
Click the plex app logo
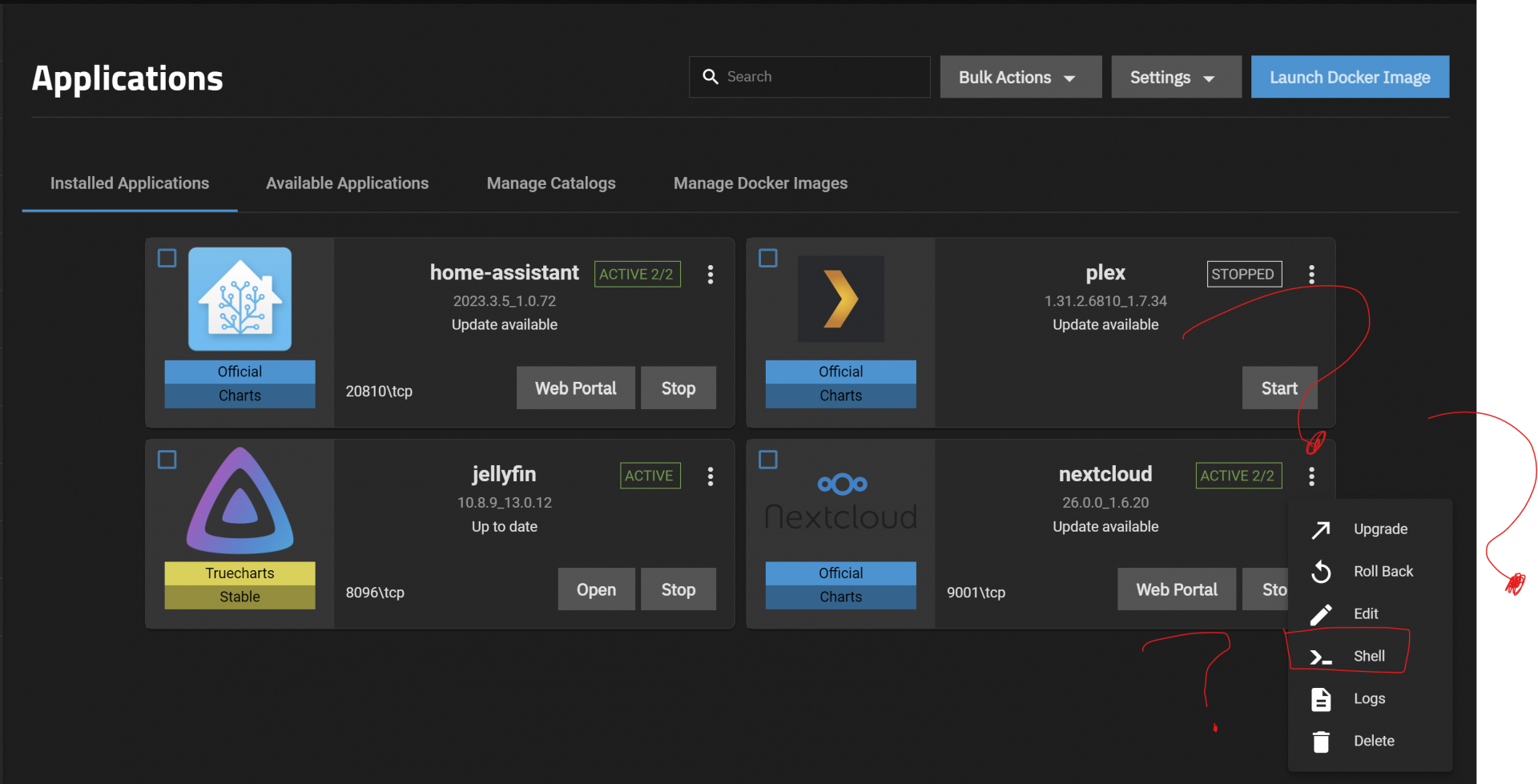click(x=841, y=299)
